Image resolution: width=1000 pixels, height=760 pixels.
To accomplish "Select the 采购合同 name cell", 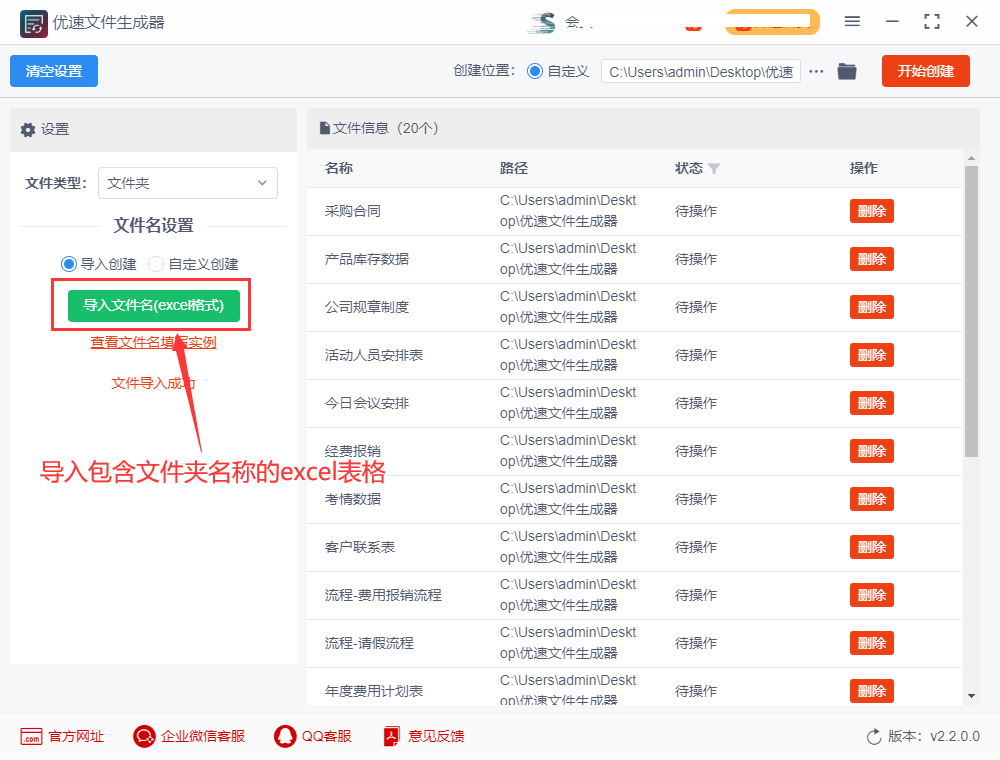I will (353, 211).
